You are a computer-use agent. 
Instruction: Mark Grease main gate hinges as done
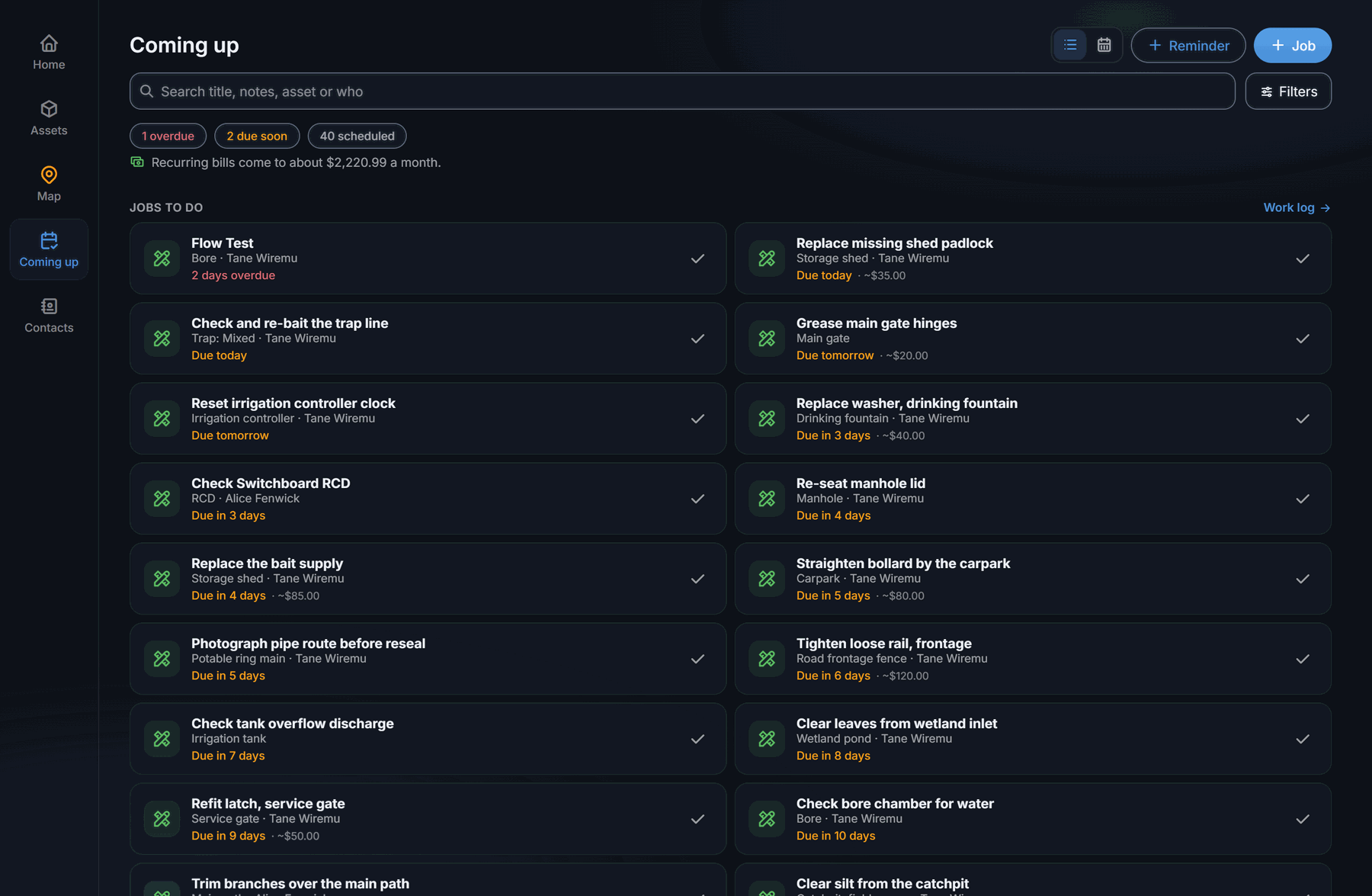coord(1303,339)
